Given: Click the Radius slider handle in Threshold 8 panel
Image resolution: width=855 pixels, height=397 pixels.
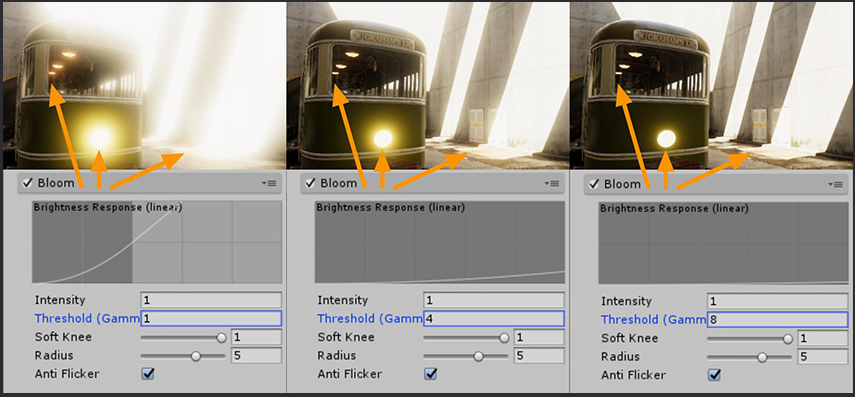Looking at the screenshot, I should coord(762,358).
